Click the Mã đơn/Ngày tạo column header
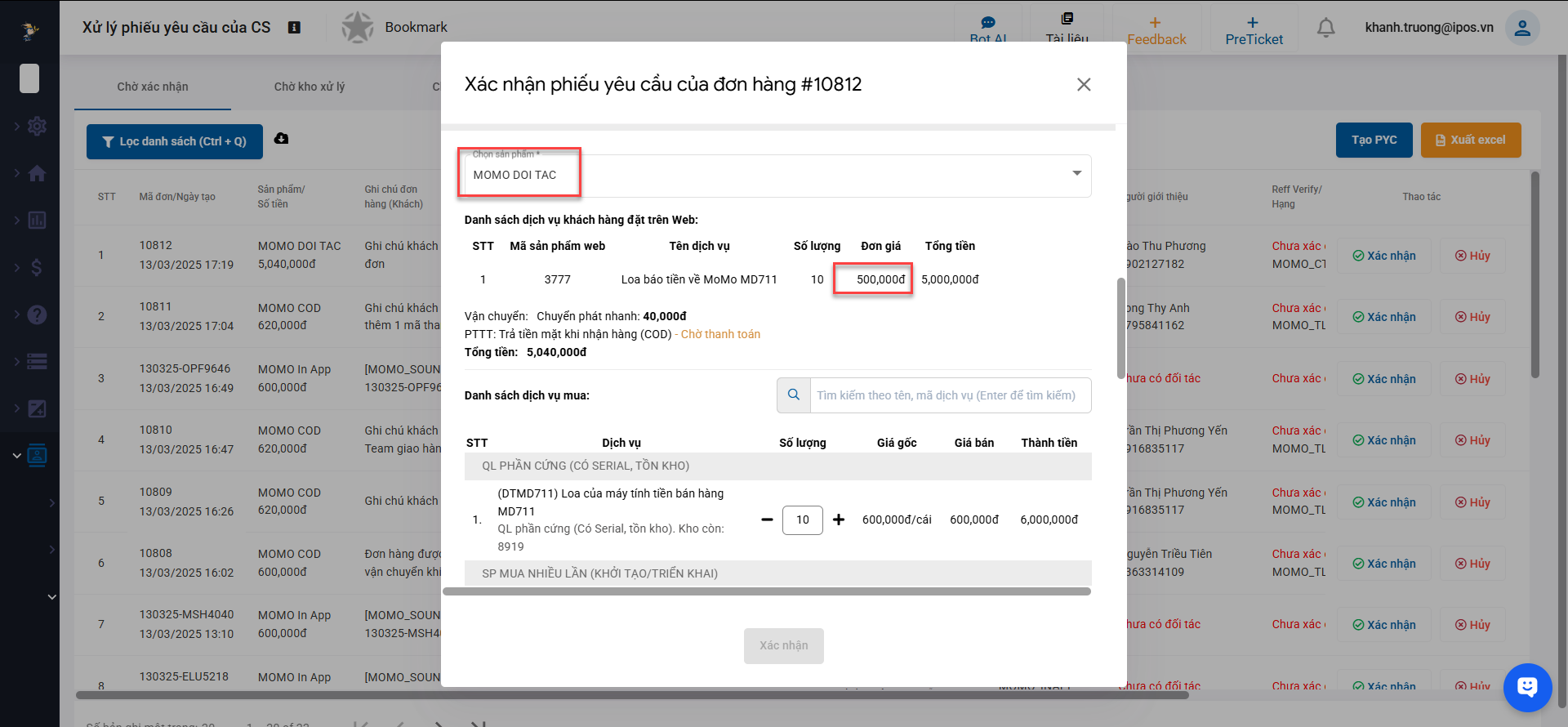1568x727 pixels. click(177, 197)
